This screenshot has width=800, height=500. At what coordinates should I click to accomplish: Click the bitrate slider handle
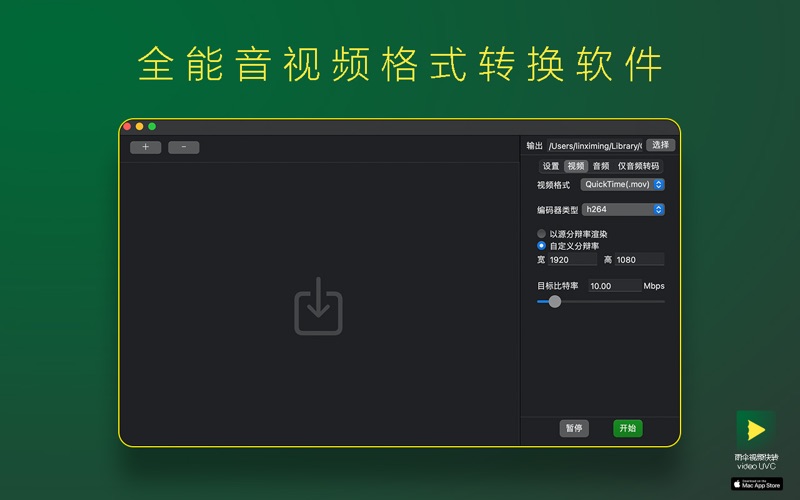pyautogui.click(x=555, y=302)
